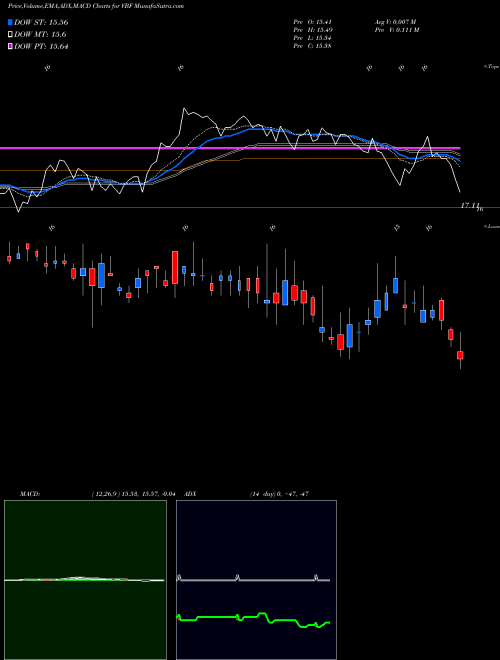This screenshot has height=660, width=500.
Task: Click the horizontal magenta DOW PT line
Action: [230, 148]
